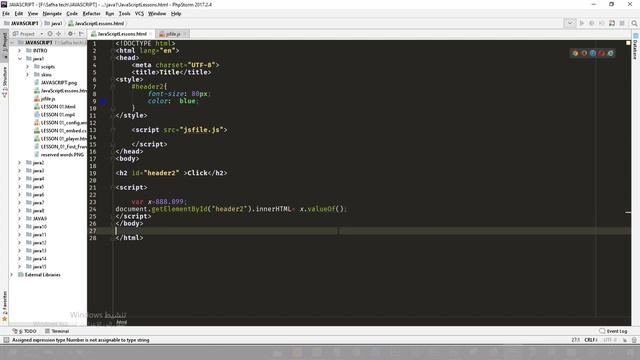640x360 pixels.
Task: Click the Run play icon in toolbar
Action: (x=582, y=23)
